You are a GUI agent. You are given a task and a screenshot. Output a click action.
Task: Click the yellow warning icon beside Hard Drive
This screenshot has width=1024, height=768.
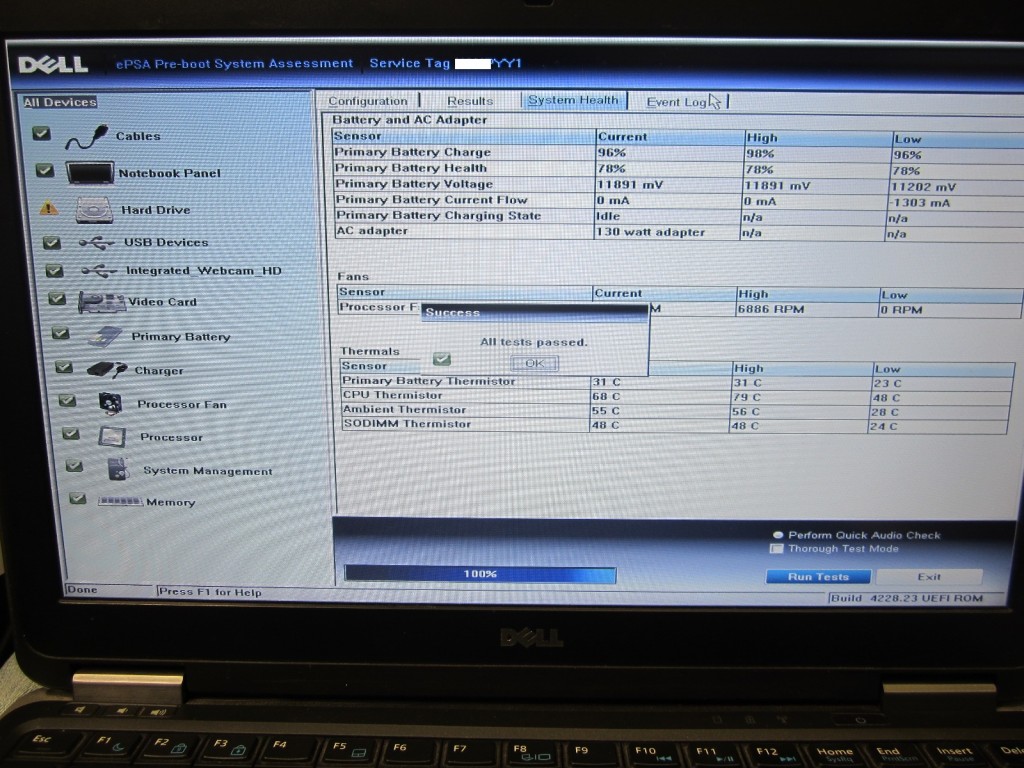[49, 208]
